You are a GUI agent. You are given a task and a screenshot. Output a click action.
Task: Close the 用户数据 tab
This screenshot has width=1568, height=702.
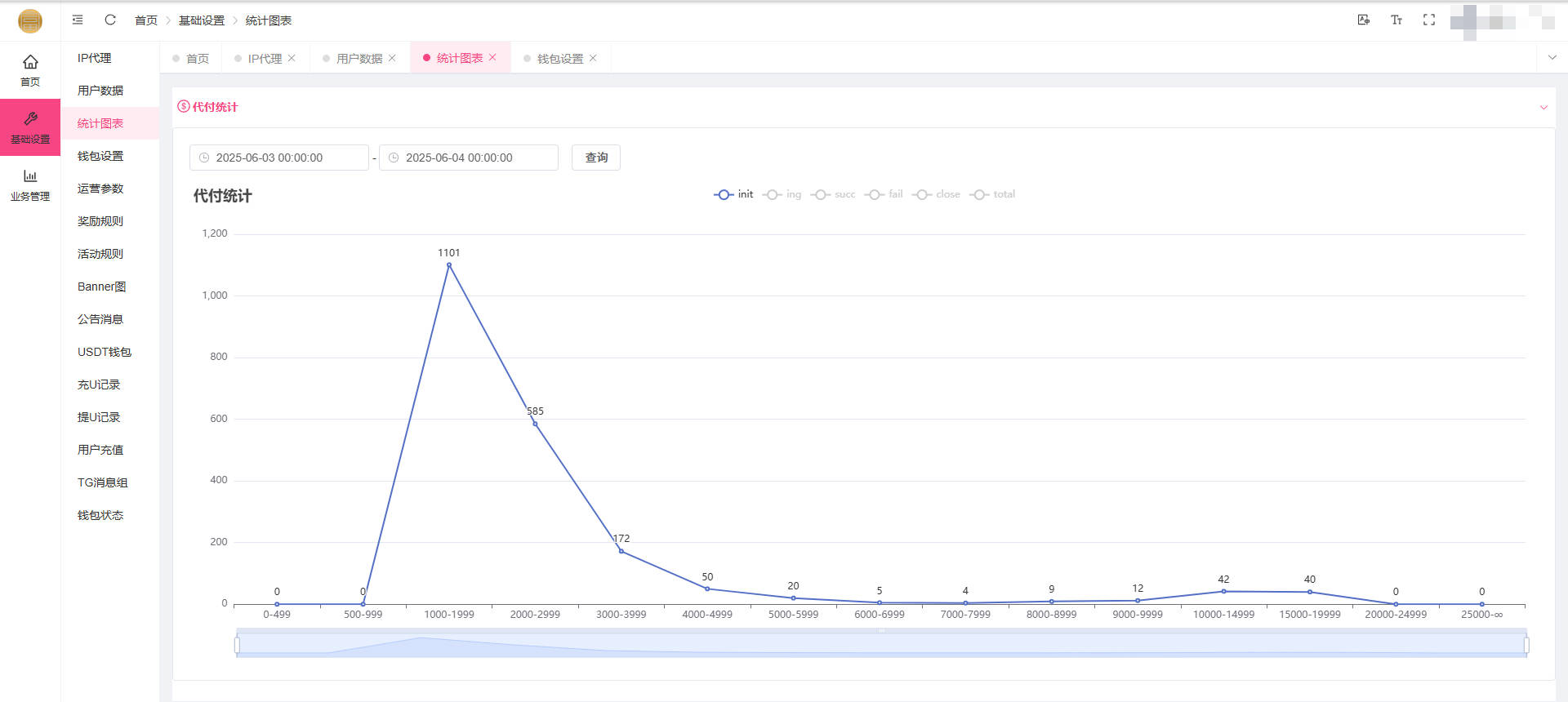[x=392, y=58]
